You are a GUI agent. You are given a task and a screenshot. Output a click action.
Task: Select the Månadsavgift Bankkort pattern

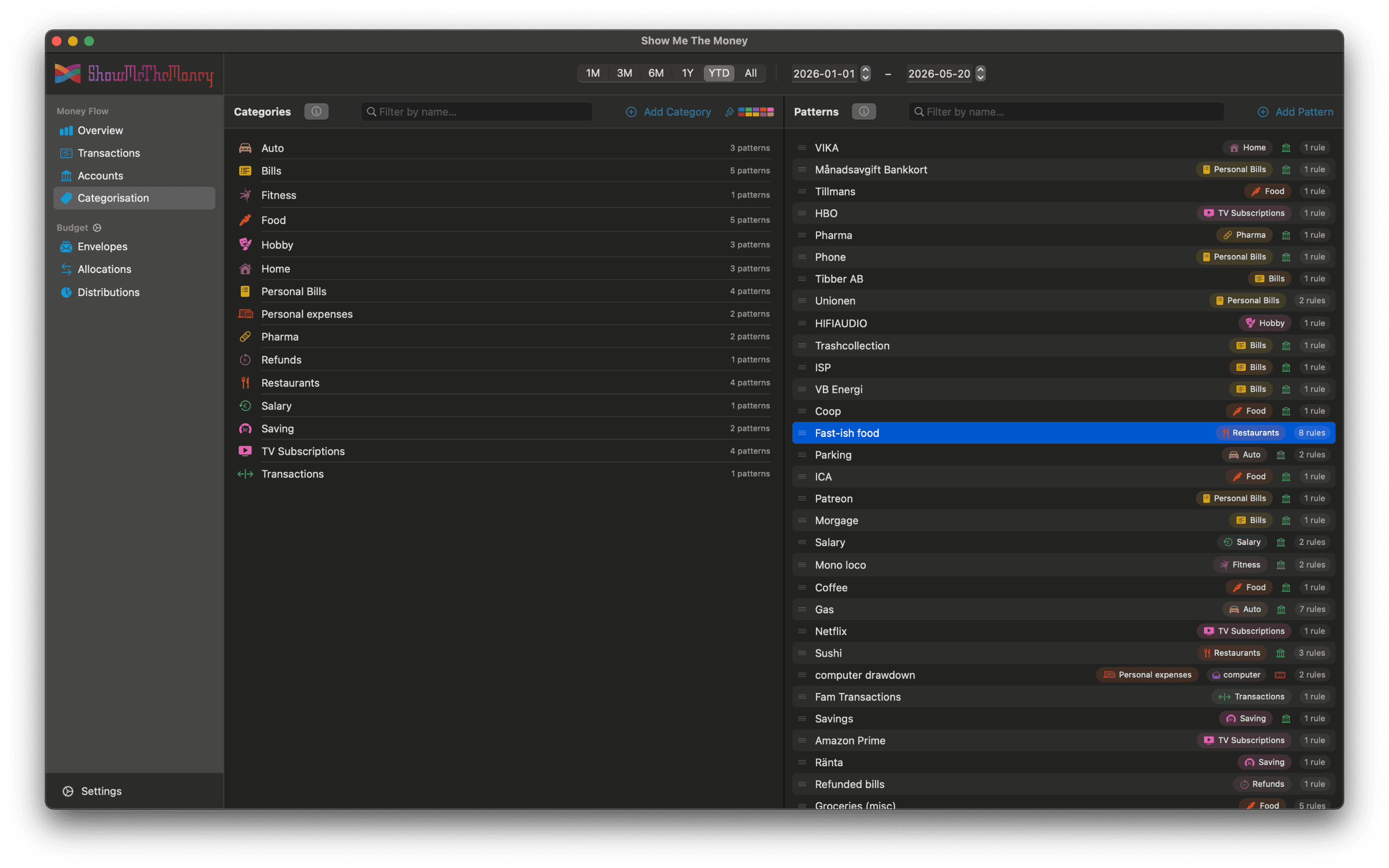[1063, 169]
